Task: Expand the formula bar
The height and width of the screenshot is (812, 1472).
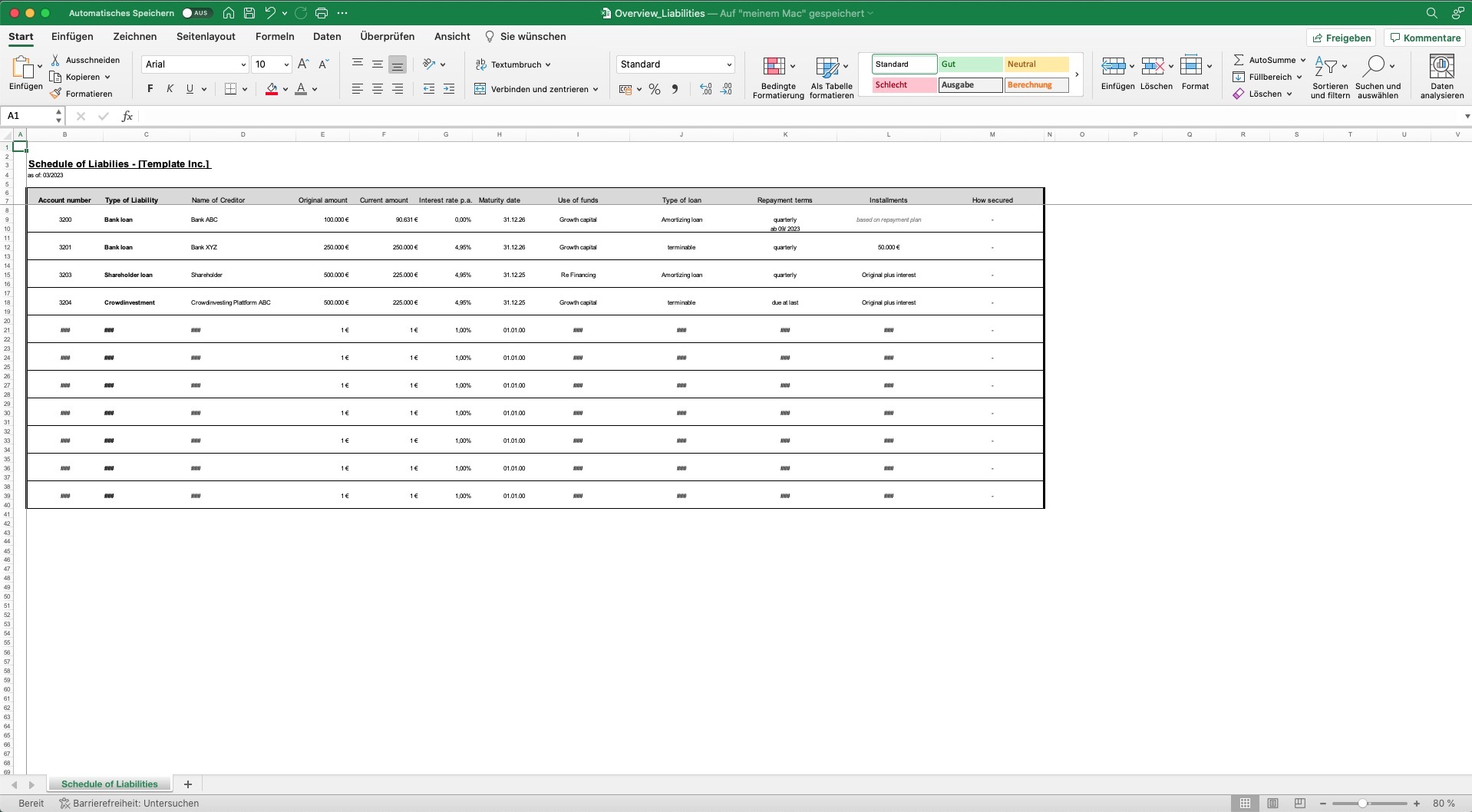Action: point(1467,116)
